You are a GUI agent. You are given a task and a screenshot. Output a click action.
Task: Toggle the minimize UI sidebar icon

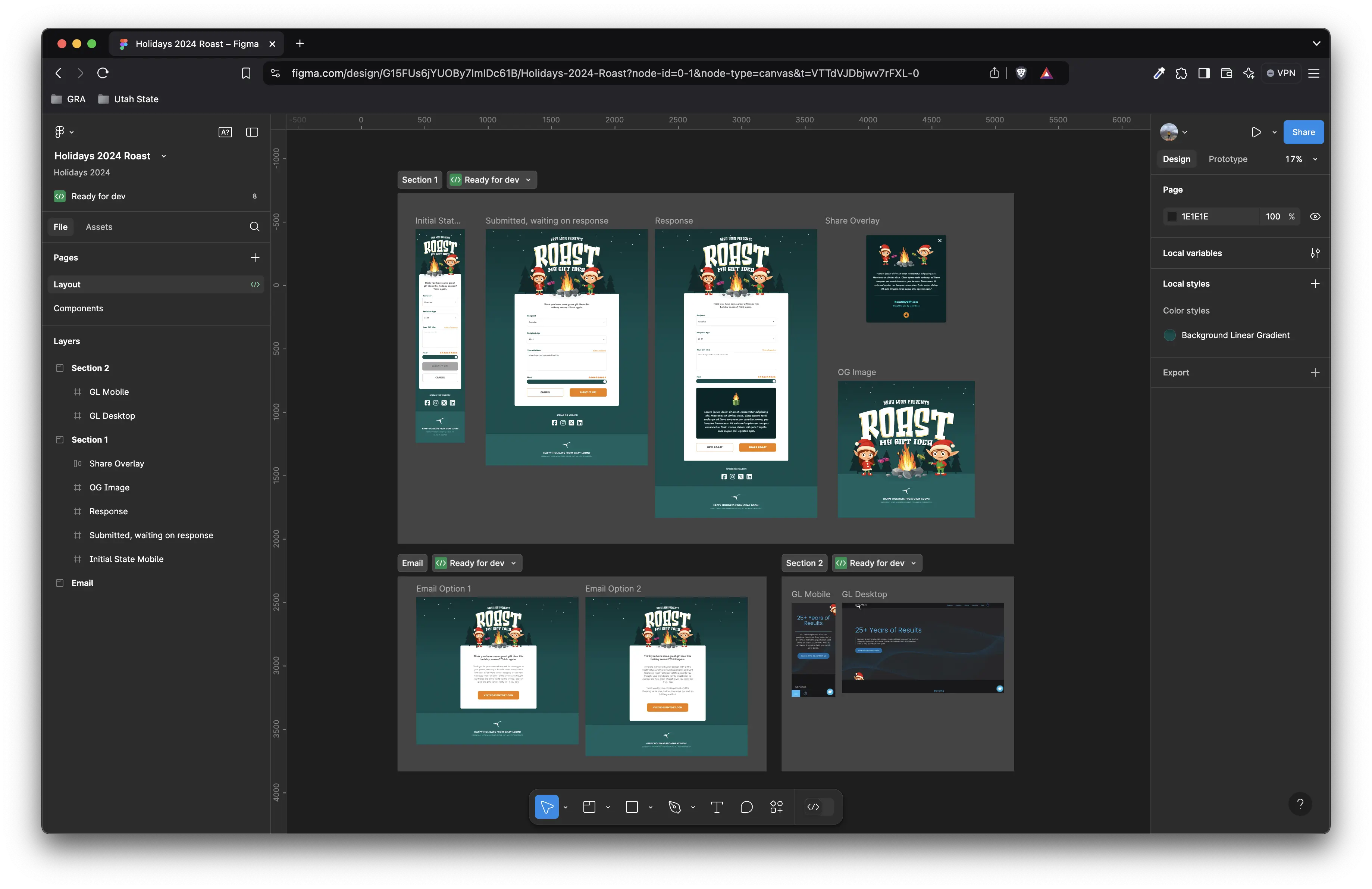252,132
